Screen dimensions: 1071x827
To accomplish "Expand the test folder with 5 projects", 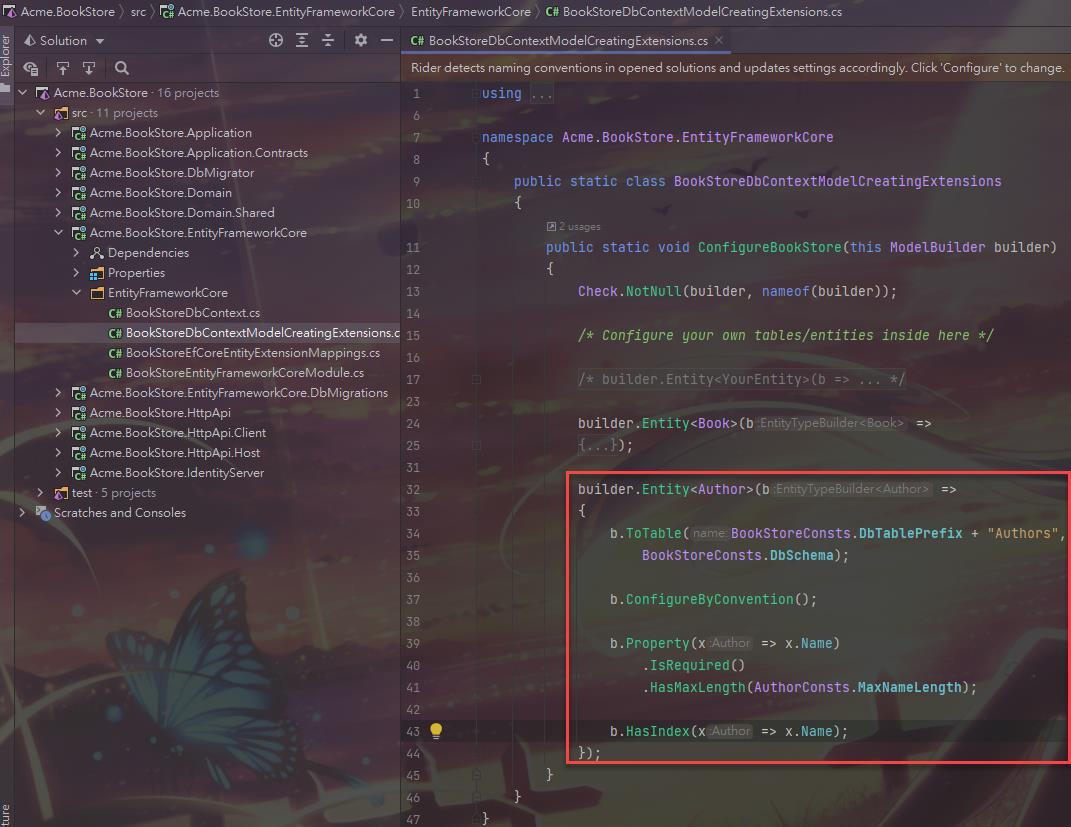I will [40, 493].
